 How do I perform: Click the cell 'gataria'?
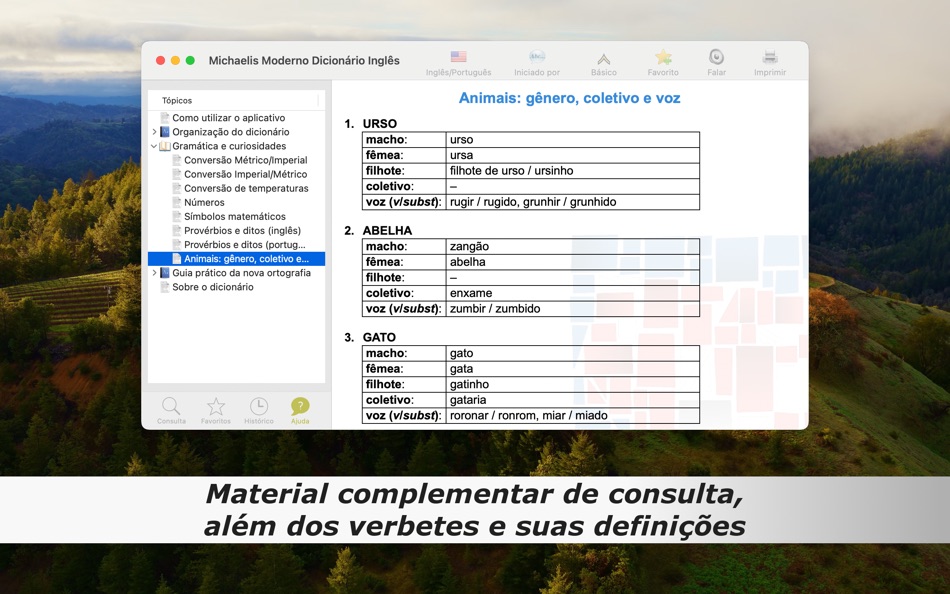[x=573, y=400]
